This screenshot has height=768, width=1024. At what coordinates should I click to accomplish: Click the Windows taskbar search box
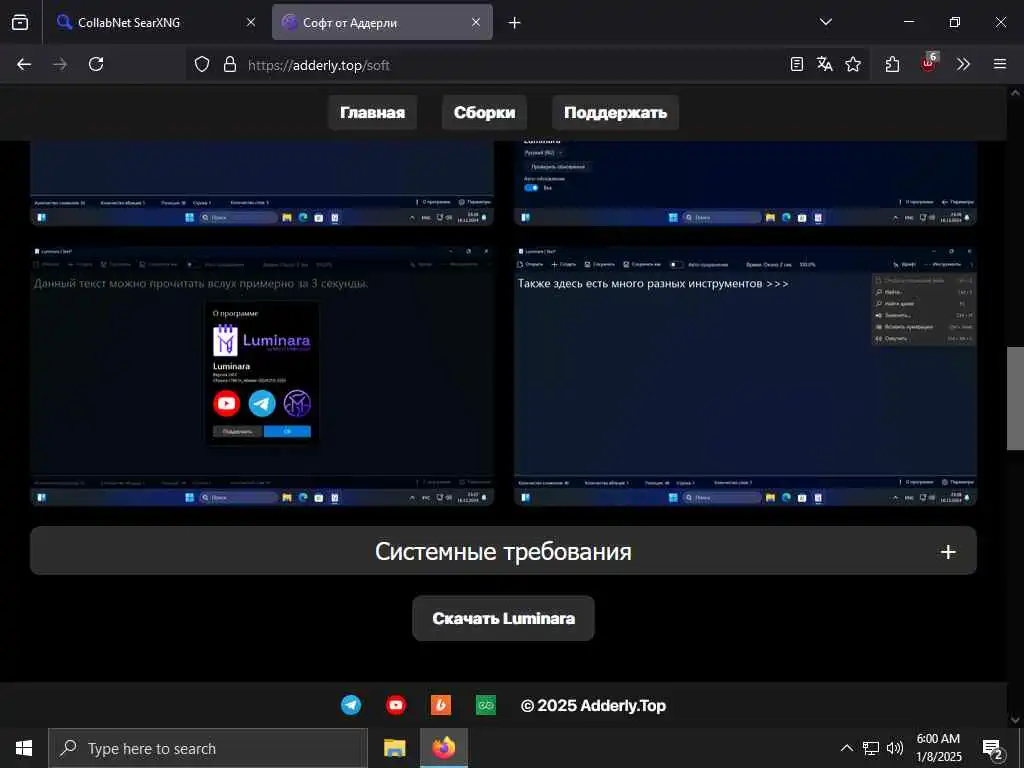point(208,748)
